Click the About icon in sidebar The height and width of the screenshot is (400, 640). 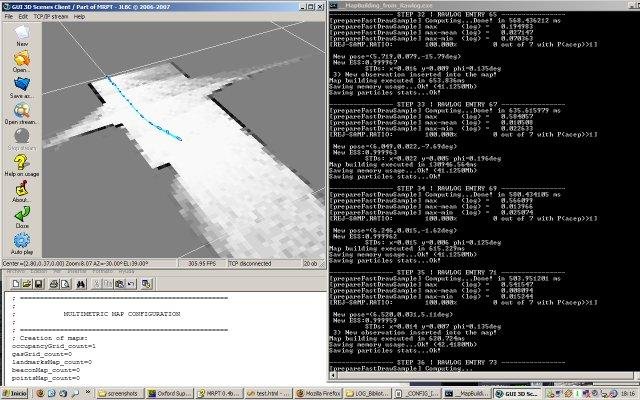pos(22,189)
